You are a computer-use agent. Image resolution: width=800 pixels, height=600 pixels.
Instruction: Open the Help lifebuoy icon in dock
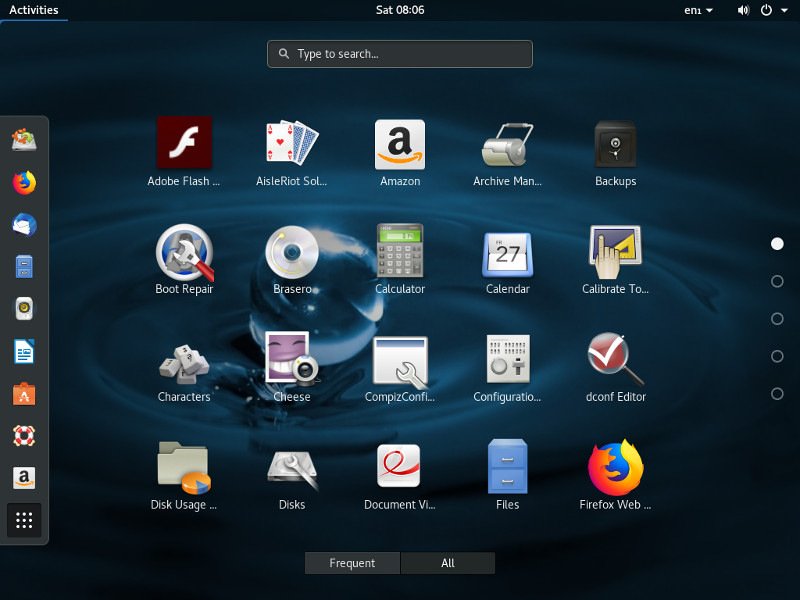24,436
